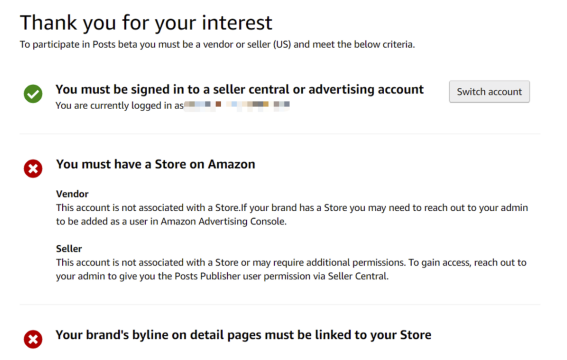Click 'Seller Central' text in Seller paragraph
The width and height of the screenshot is (567, 360).
358,276
